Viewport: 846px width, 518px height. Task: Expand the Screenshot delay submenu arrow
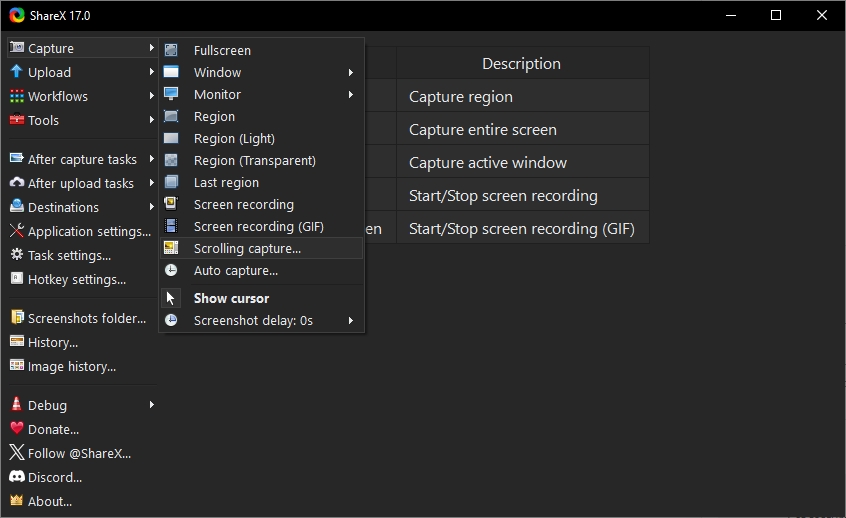(x=351, y=321)
